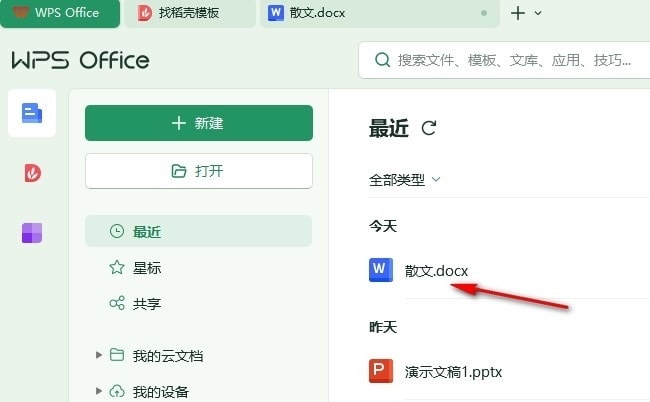
Task: Click the unsaved dot on 散文.docx tab
Action: click(x=484, y=13)
